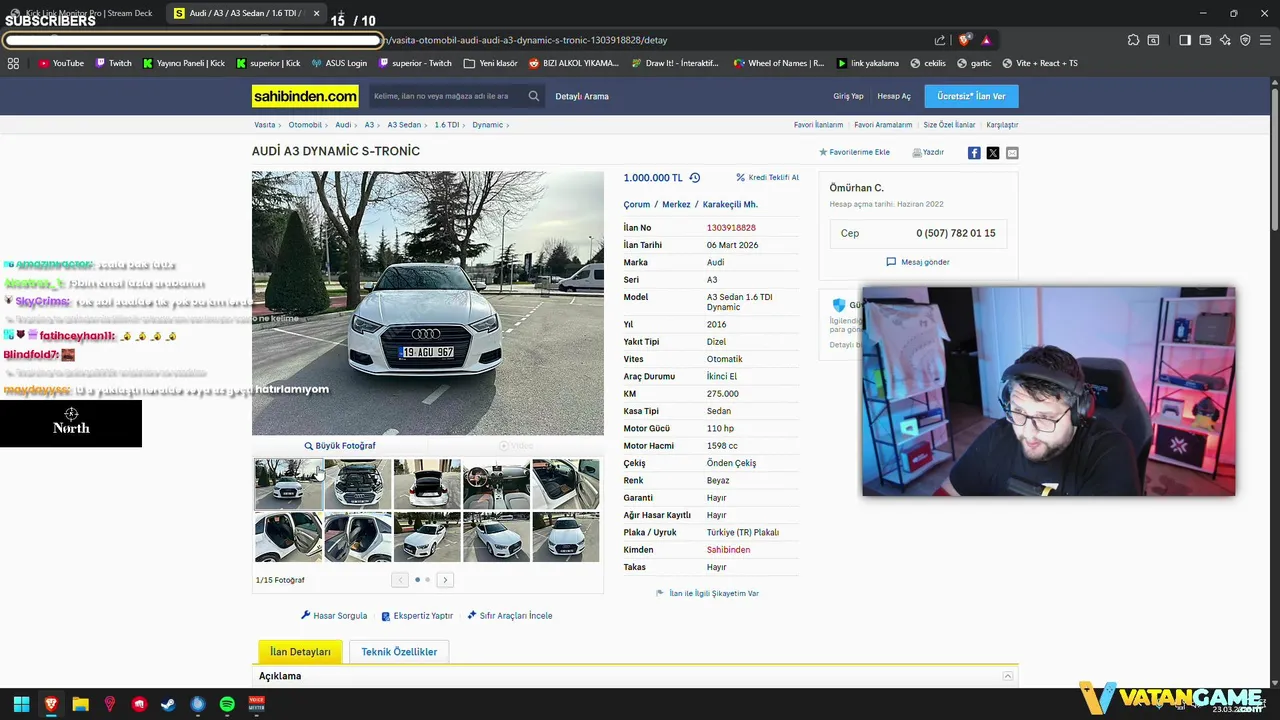
Task: Open File Explorer from the taskbar
Action: 80,704
